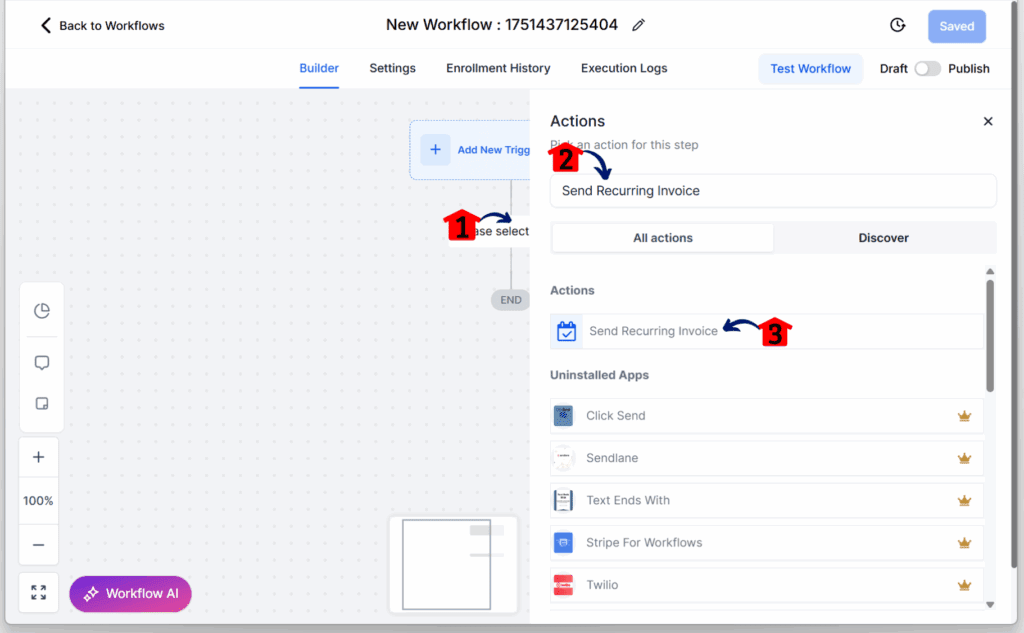
Task: Click the Text Ends With app icon
Action: point(563,500)
